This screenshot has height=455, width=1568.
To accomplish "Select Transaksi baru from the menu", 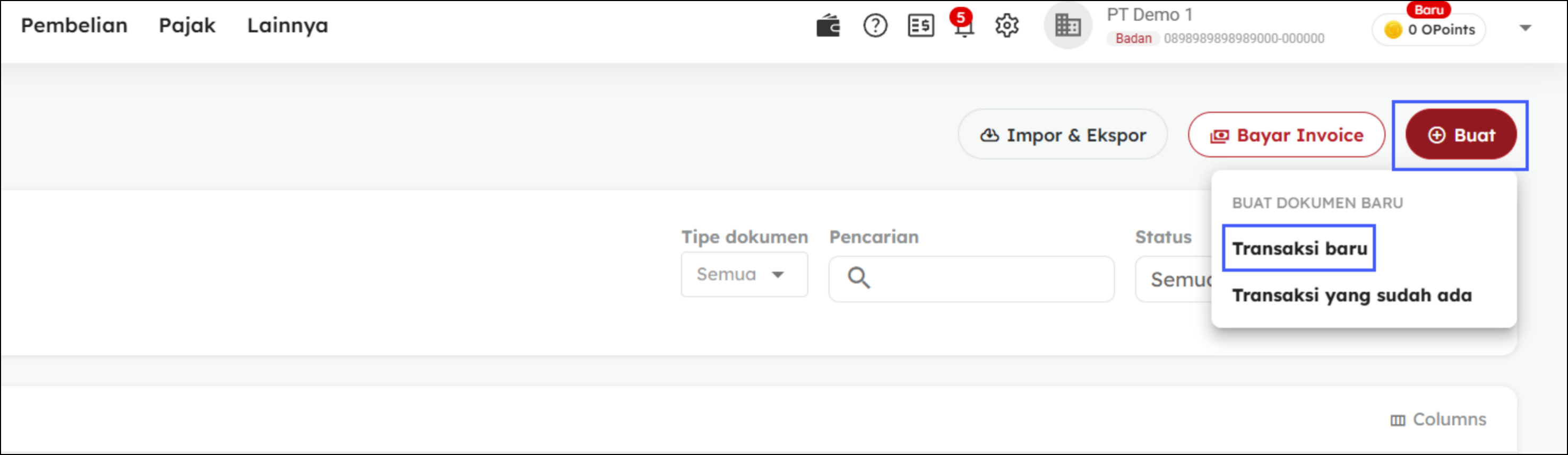I will 1299,248.
